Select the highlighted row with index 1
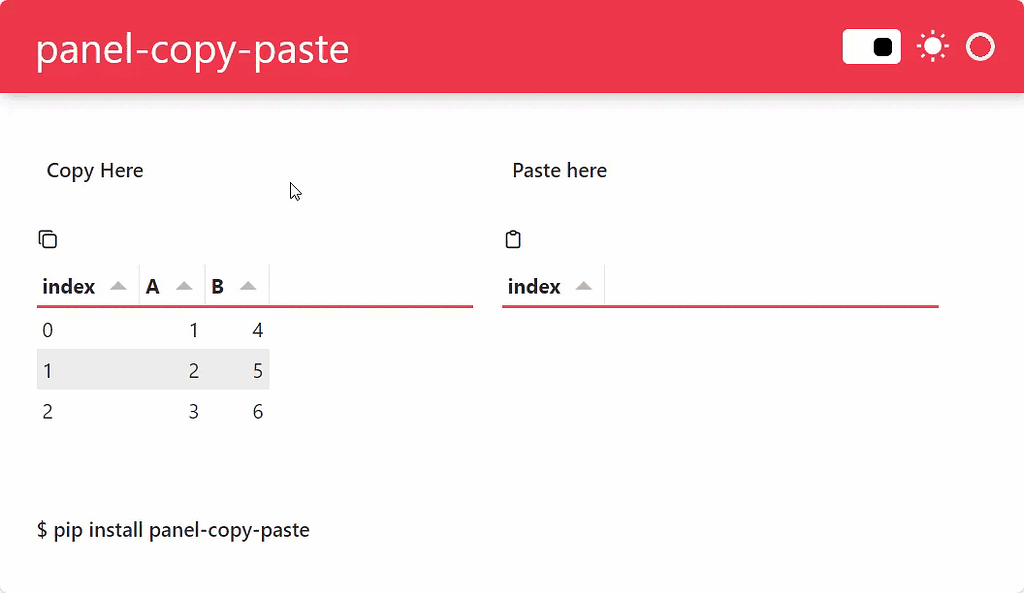The width and height of the screenshot is (1024, 593). [150, 370]
